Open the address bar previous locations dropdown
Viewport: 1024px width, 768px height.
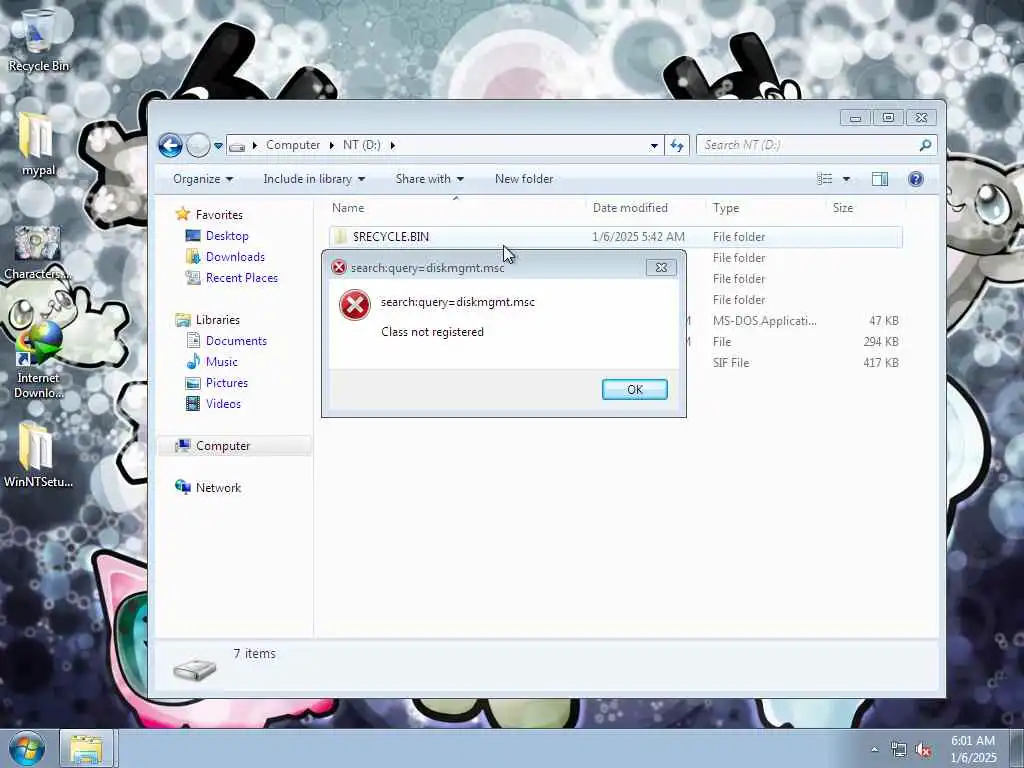654,146
